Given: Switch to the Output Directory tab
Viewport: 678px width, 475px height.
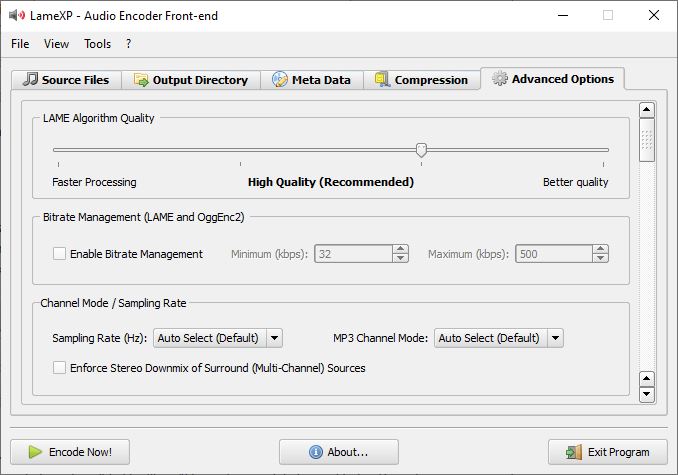Looking at the screenshot, I should click(191, 80).
